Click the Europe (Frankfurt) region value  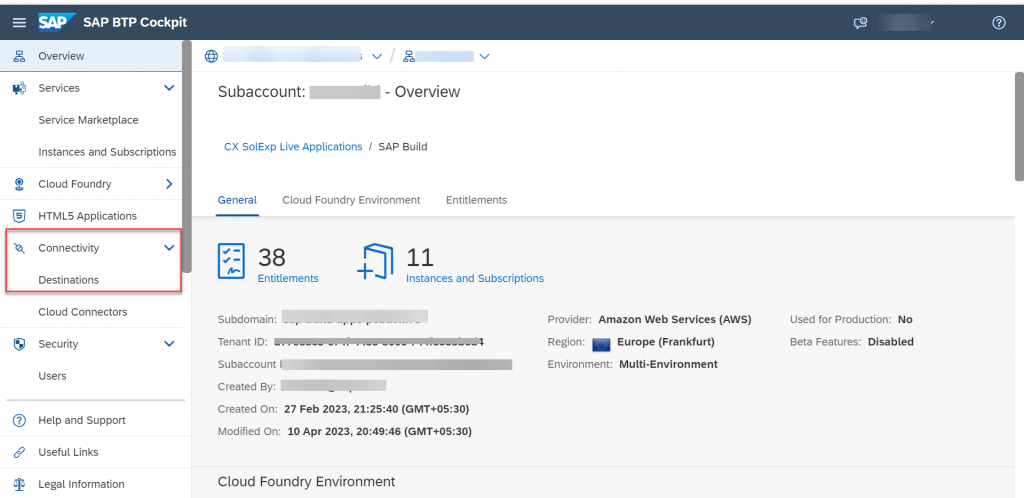(x=665, y=342)
